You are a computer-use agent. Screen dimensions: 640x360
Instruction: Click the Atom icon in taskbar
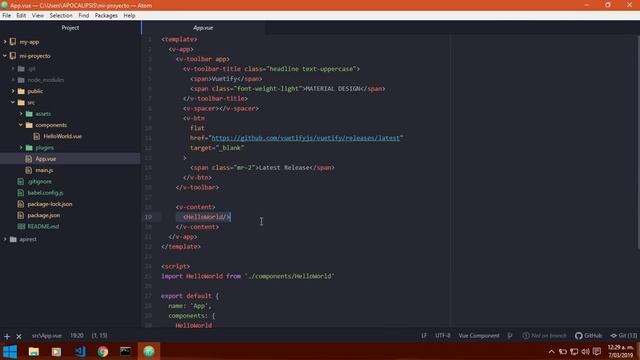(149, 351)
